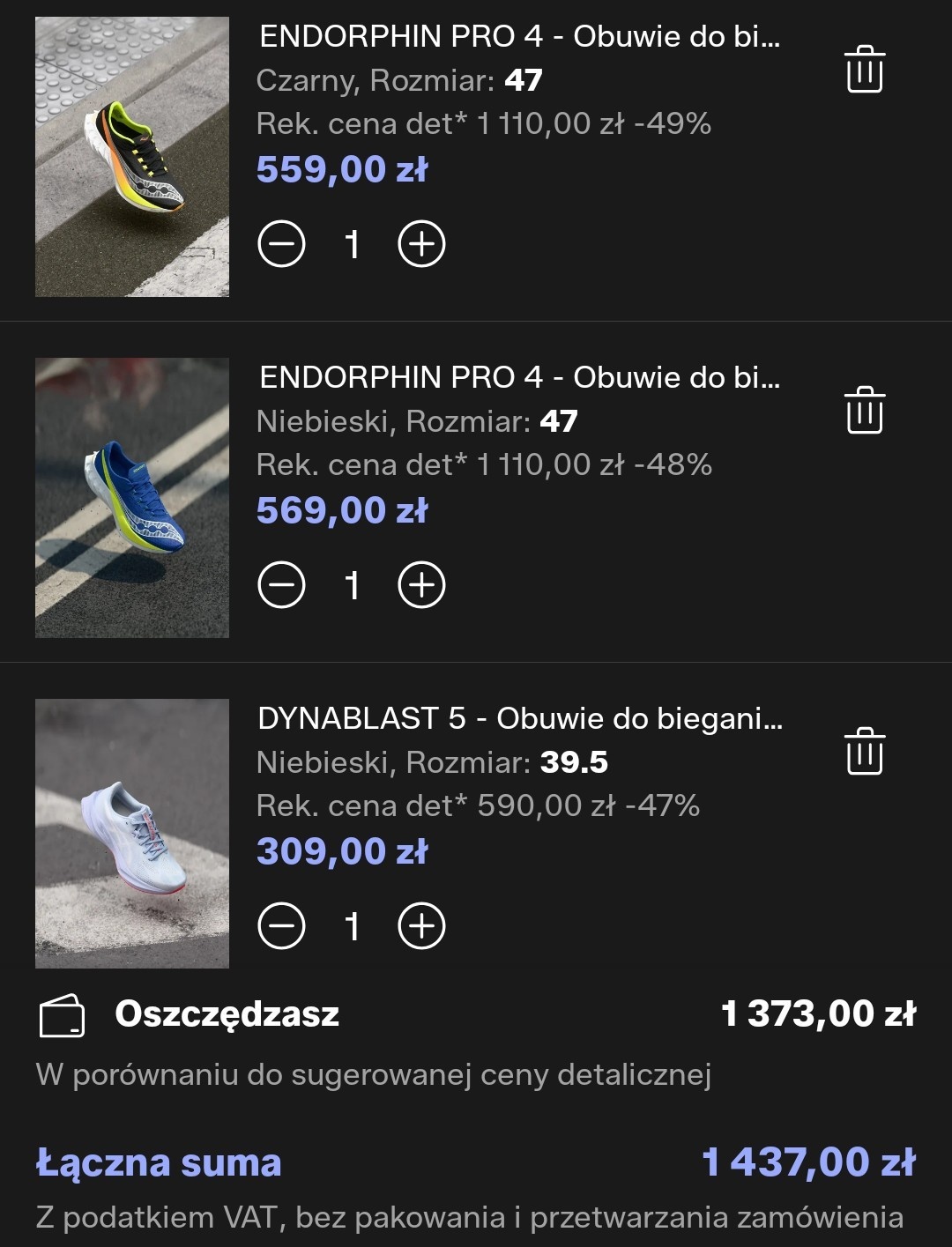Delete the black Endorphin Pro 4 item
Screen dimensions: 952x1247
(864, 70)
